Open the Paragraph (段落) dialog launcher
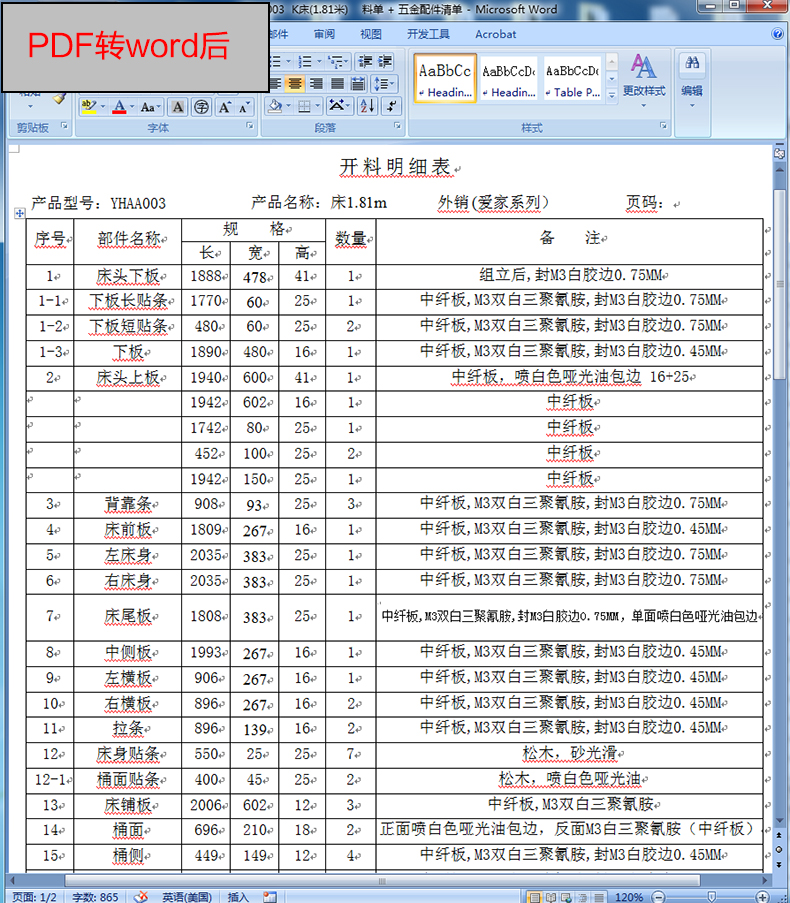790x903 pixels. pos(397,126)
